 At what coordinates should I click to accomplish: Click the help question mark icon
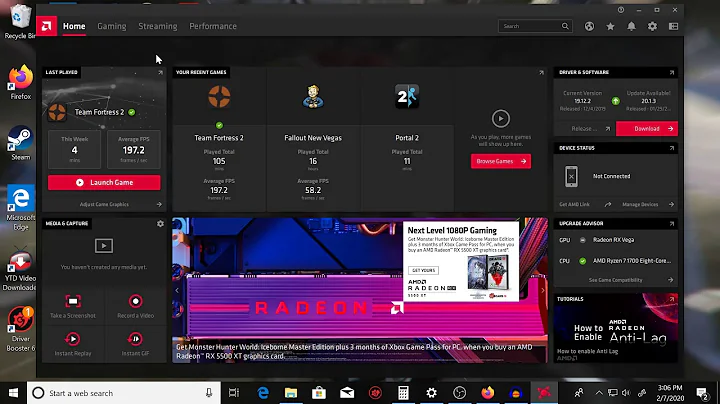[621, 10]
